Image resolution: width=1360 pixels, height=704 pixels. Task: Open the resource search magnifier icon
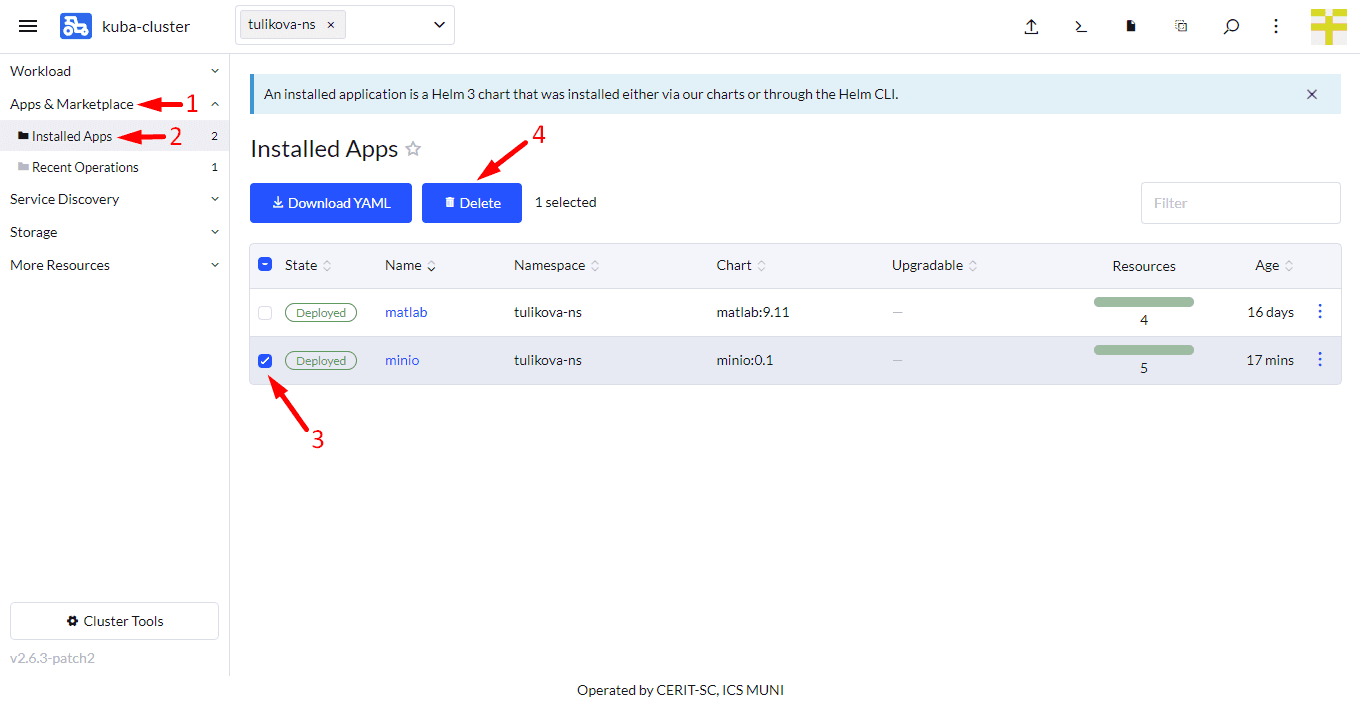pyautogui.click(x=1231, y=27)
